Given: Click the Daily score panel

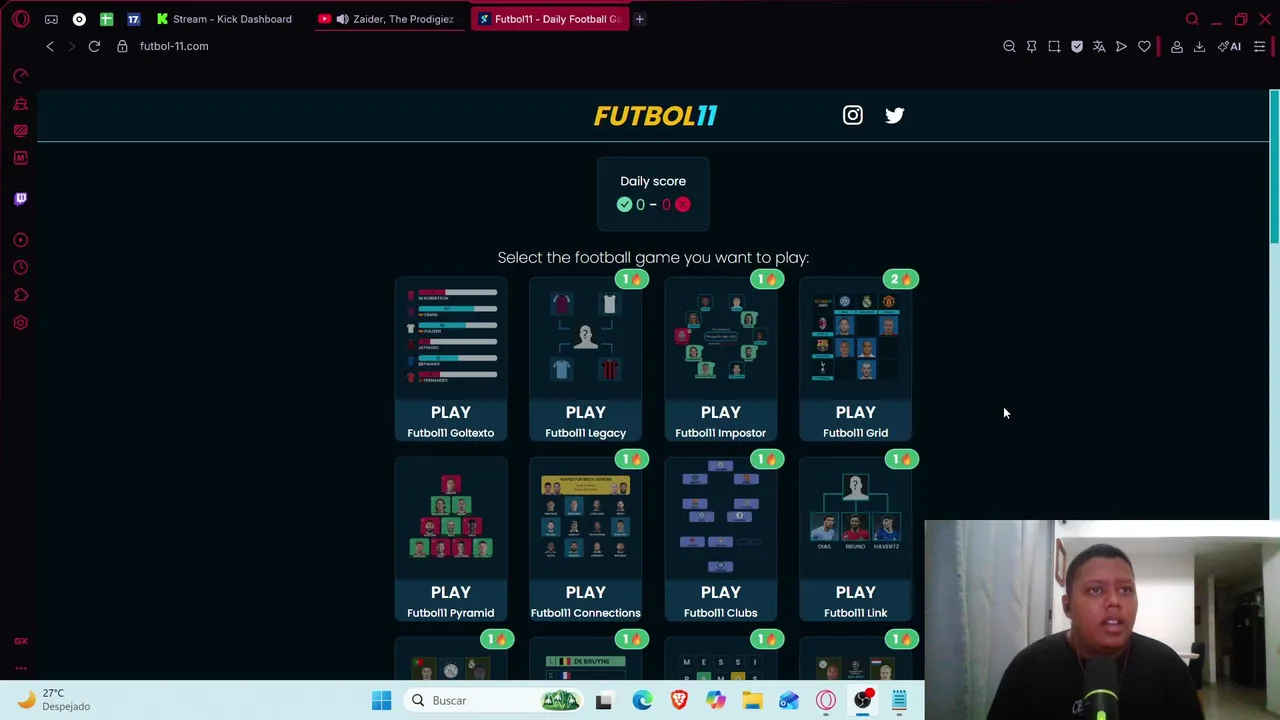Looking at the screenshot, I should [x=653, y=193].
